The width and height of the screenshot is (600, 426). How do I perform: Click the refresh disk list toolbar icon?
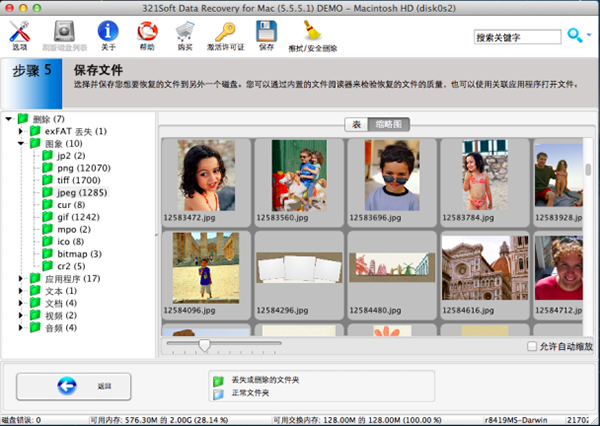[64, 31]
